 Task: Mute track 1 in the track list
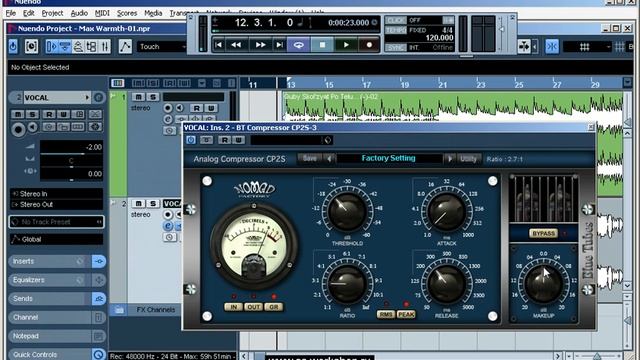point(138,97)
